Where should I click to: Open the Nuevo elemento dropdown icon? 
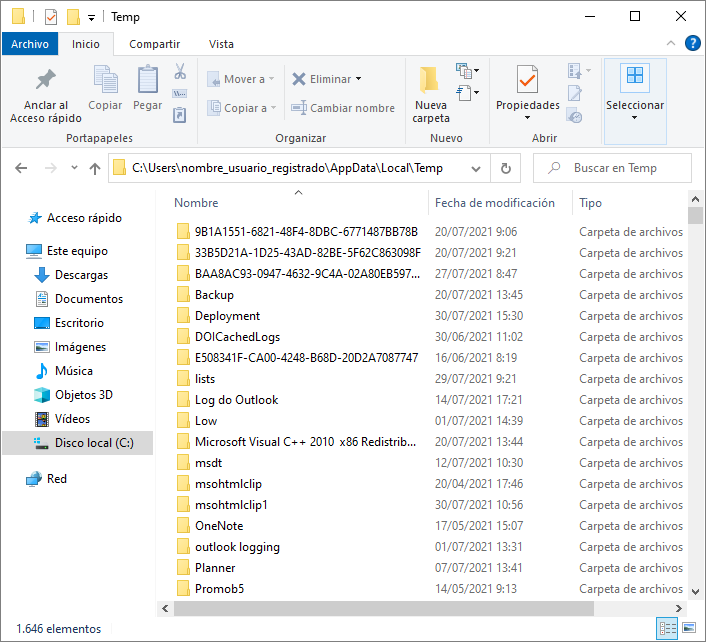coord(467,71)
